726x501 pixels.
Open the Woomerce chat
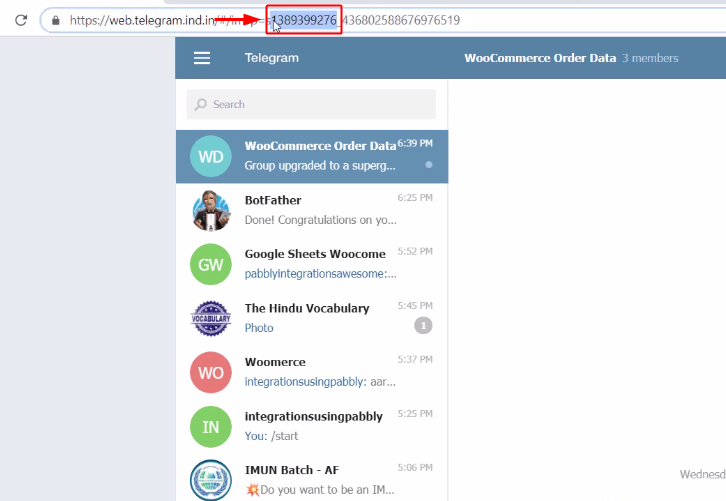tap(312, 373)
